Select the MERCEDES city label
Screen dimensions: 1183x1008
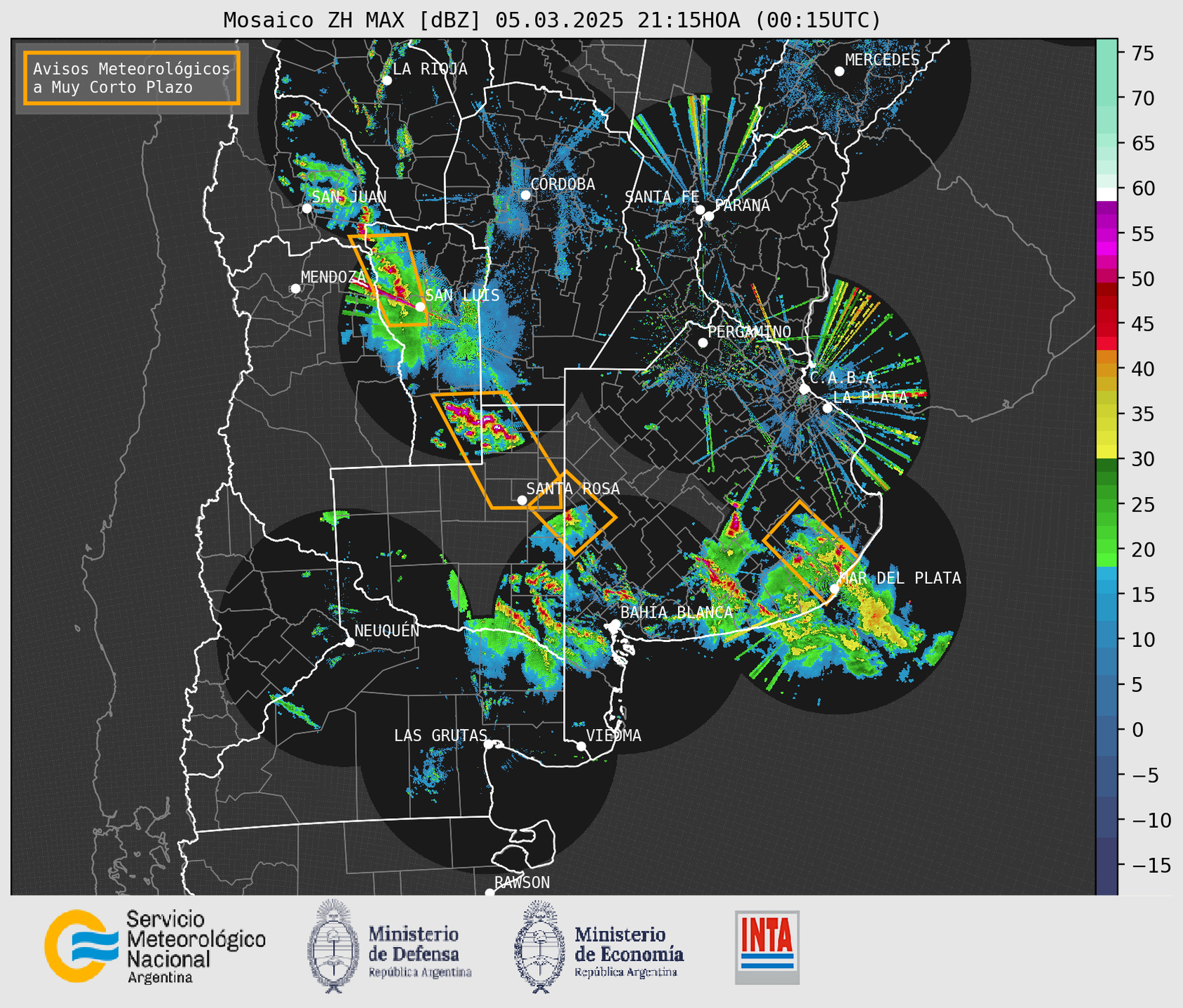click(x=882, y=60)
